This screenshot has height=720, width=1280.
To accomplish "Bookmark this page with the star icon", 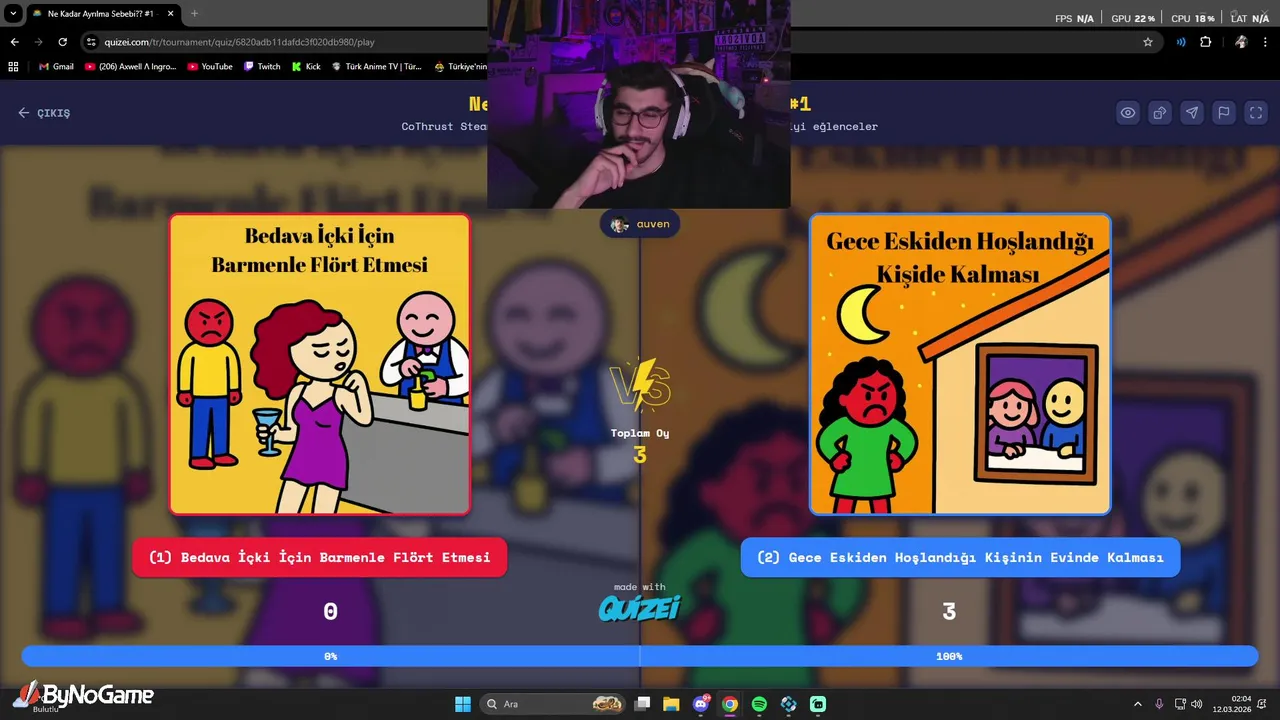I will tap(1148, 42).
